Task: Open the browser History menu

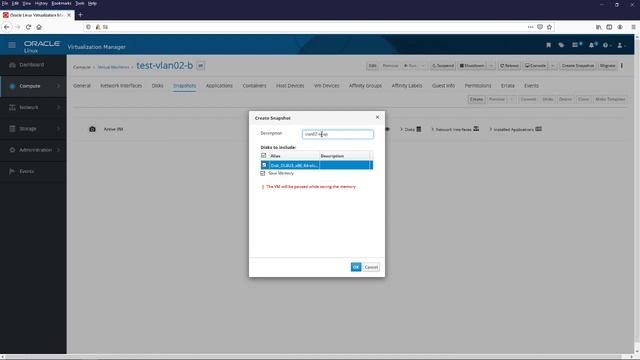Action: (41, 3)
